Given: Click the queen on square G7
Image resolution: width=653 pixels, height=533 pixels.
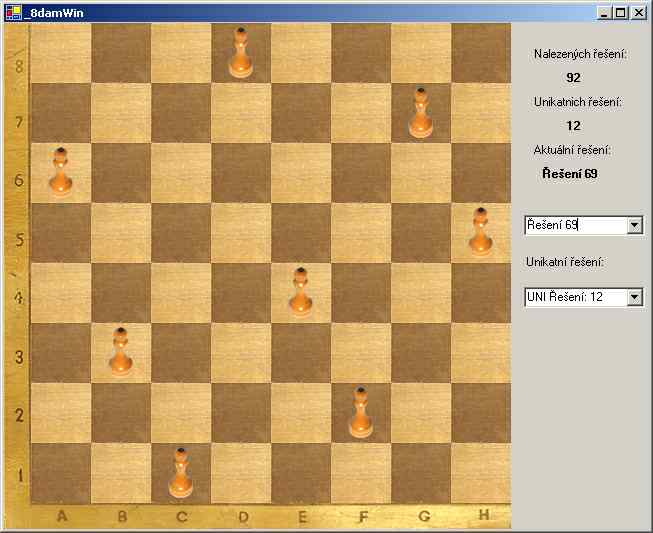Looking at the screenshot, I should point(420,112).
